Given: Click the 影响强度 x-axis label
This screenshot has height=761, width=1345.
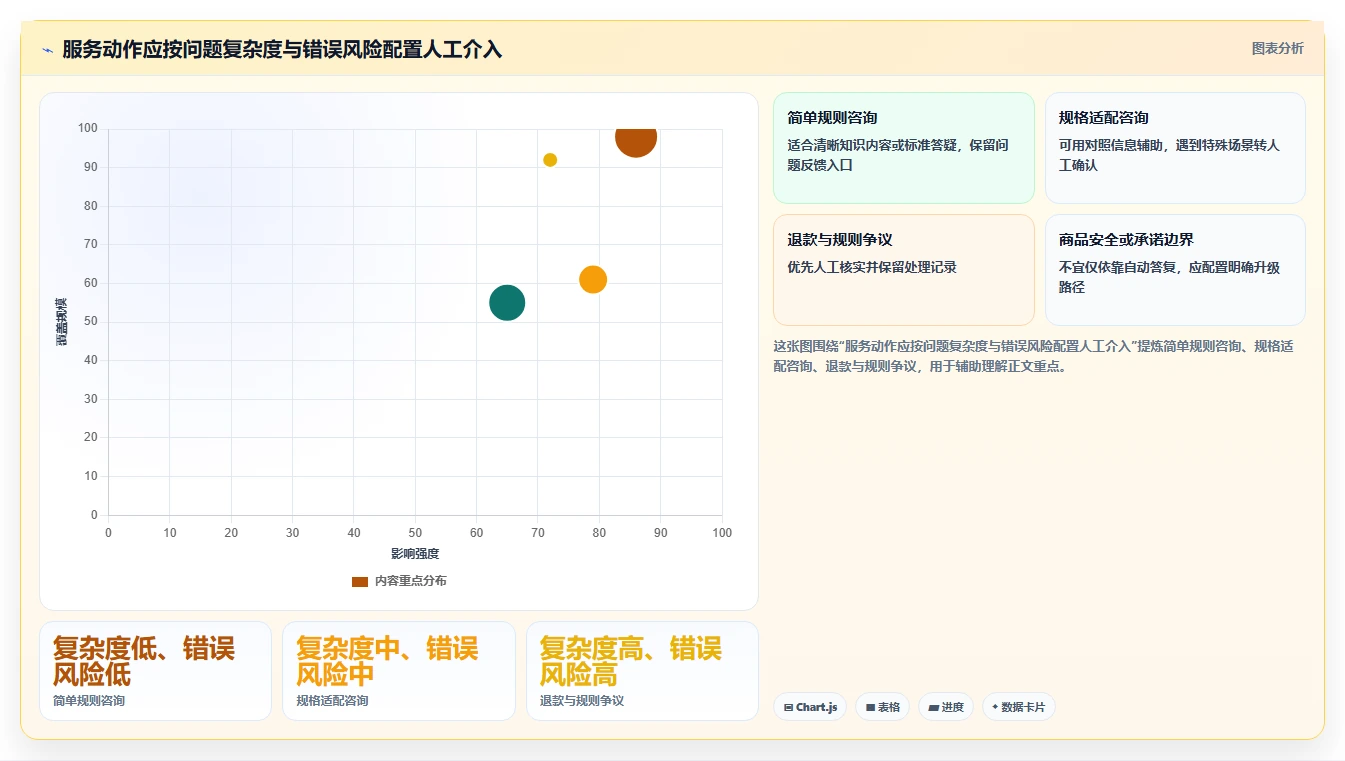Looking at the screenshot, I should coord(415,553).
